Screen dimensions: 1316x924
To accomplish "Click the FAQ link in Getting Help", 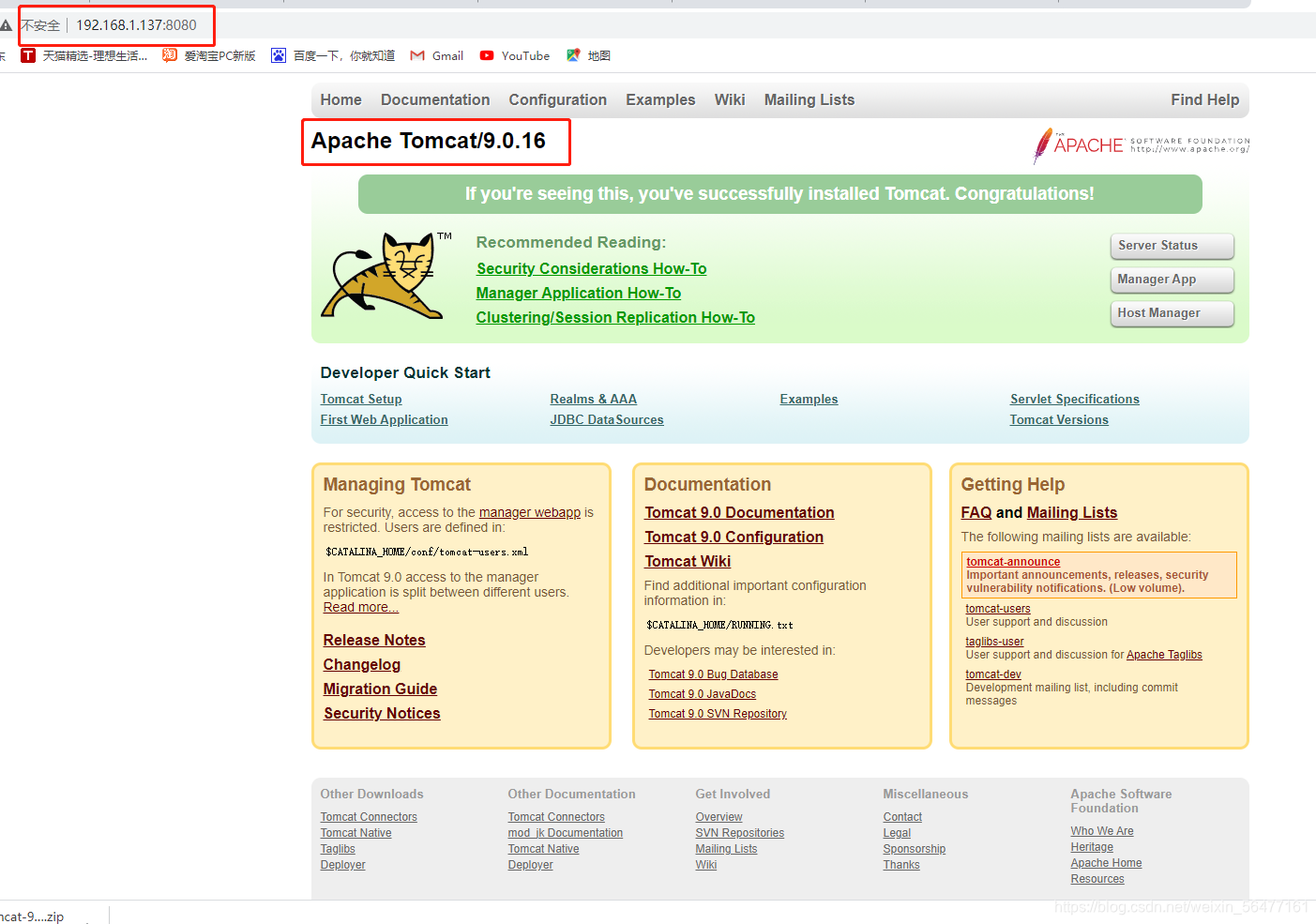I will [x=976, y=512].
